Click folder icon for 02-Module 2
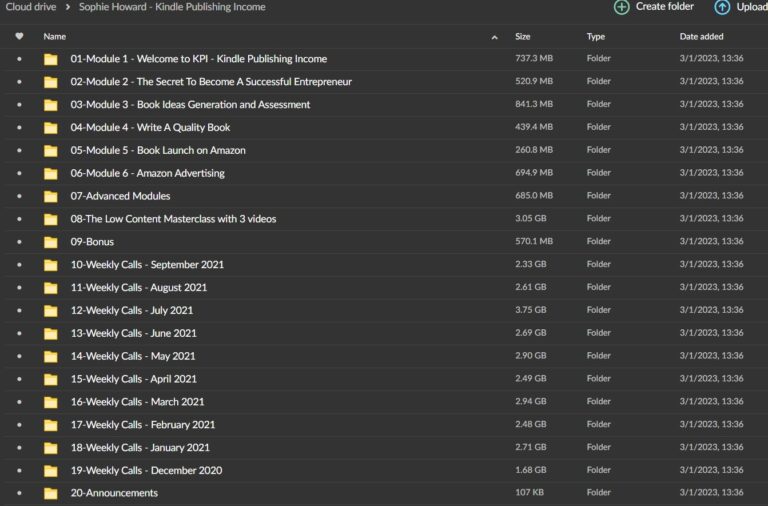Viewport: 768px width, 506px height. 50,82
